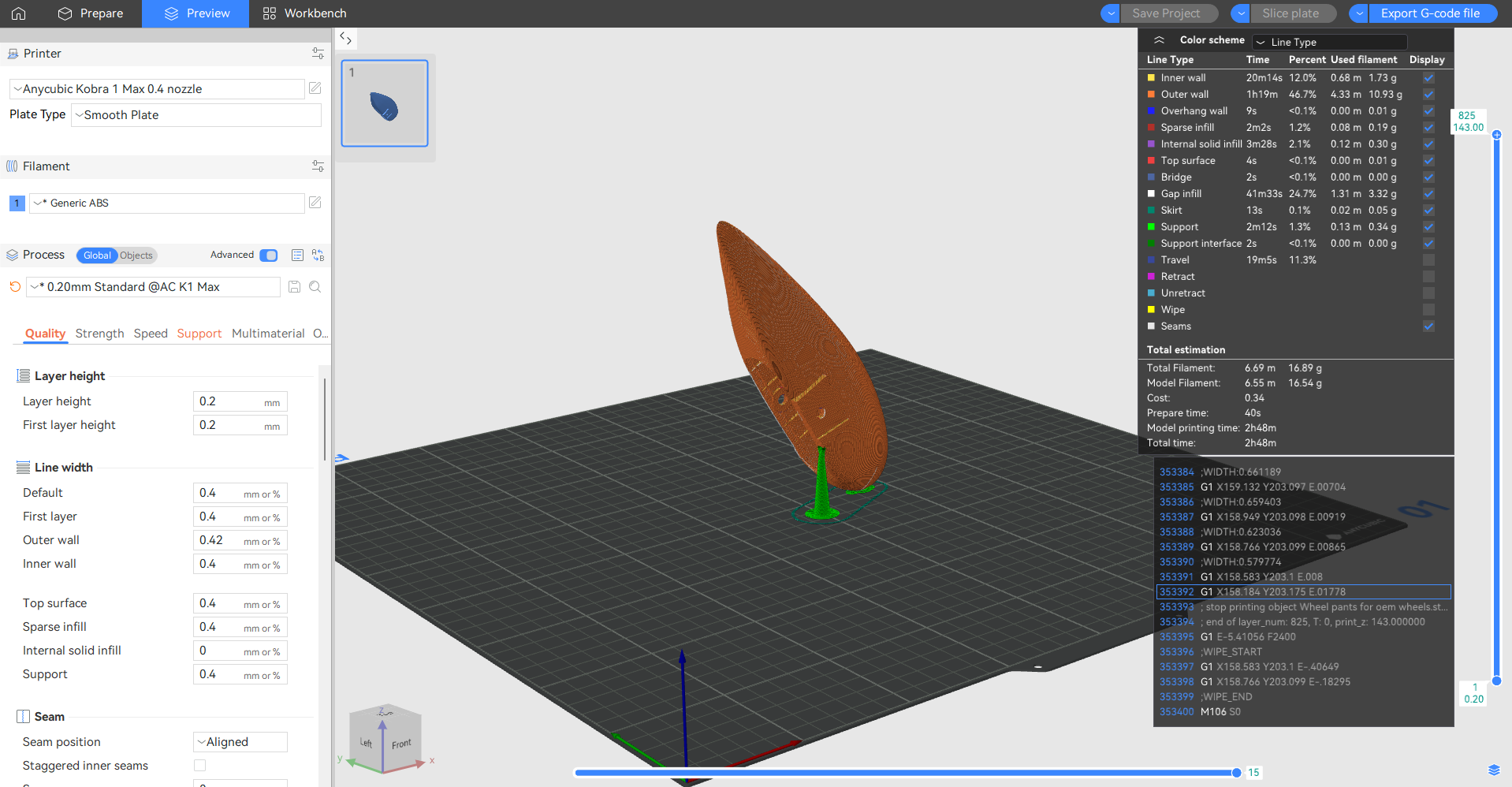
Task: Uncheck Inner wall display checkbox
Action: click(x=1428, y=78)
